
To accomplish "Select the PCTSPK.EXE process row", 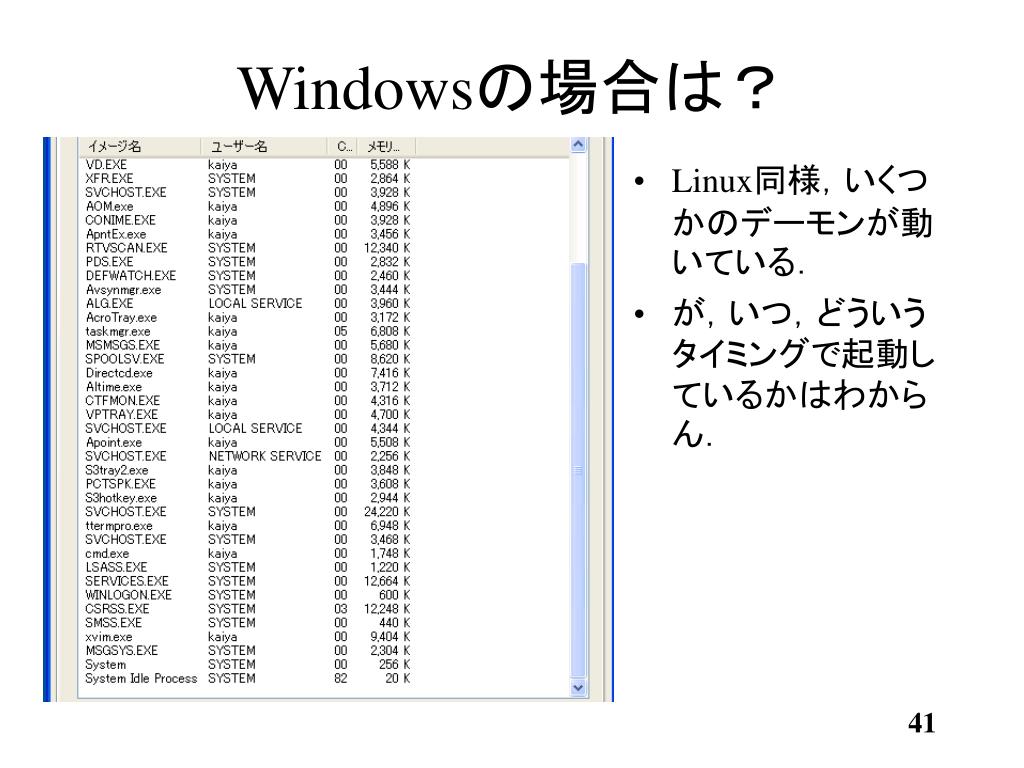I will [x=248, y=485].
